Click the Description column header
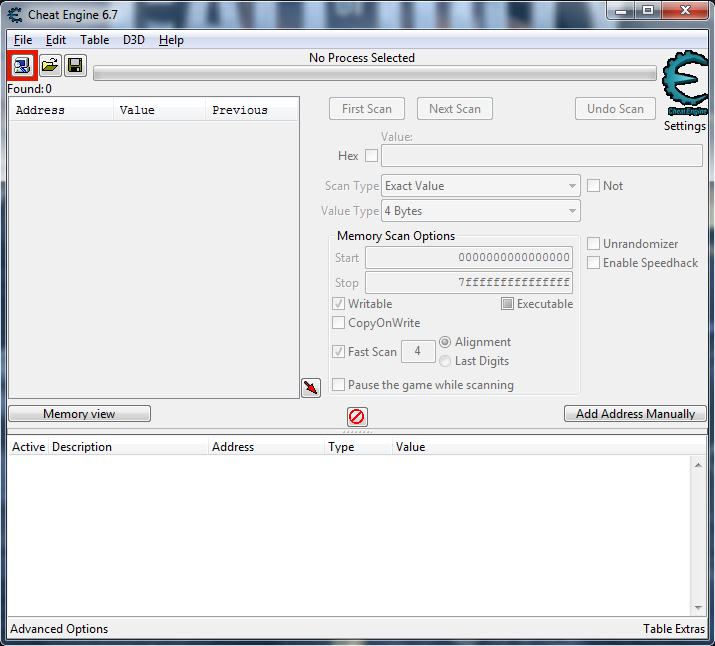715x646 pixels. [128, 447]
